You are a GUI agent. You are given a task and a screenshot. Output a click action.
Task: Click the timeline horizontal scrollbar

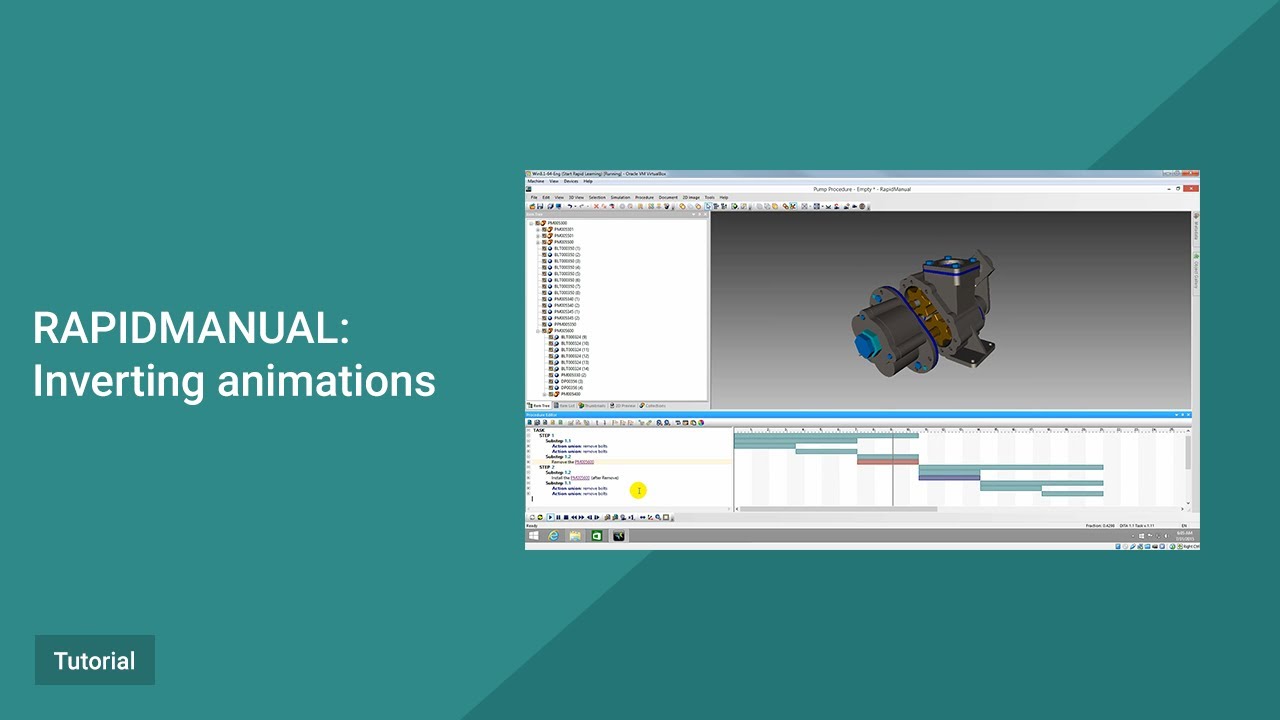click(x=838, y=509)
